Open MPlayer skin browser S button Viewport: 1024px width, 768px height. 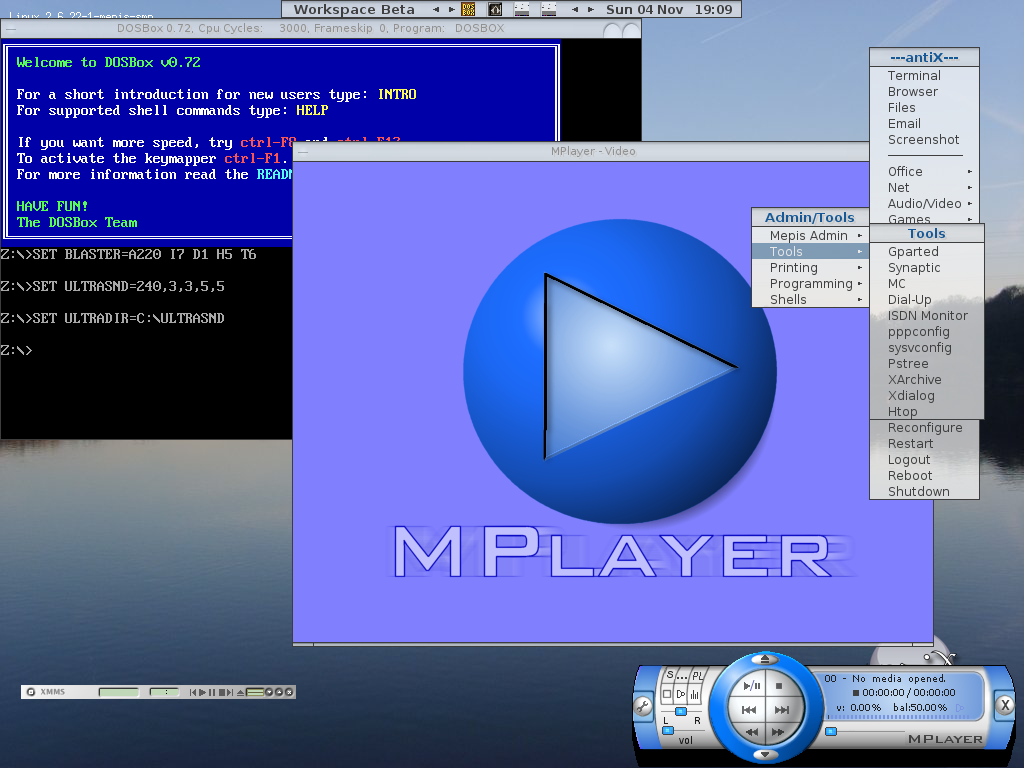coord(669,675)
